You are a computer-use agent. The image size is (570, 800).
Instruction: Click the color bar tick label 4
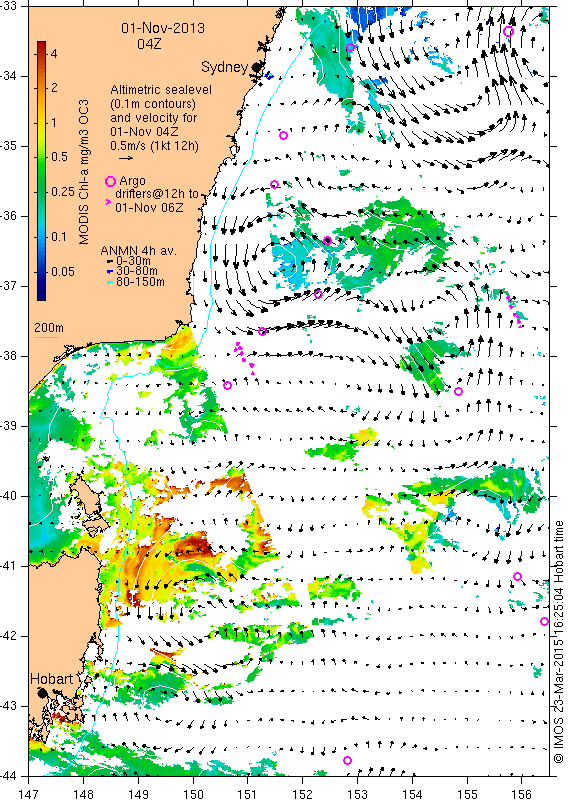coord(54,54)
